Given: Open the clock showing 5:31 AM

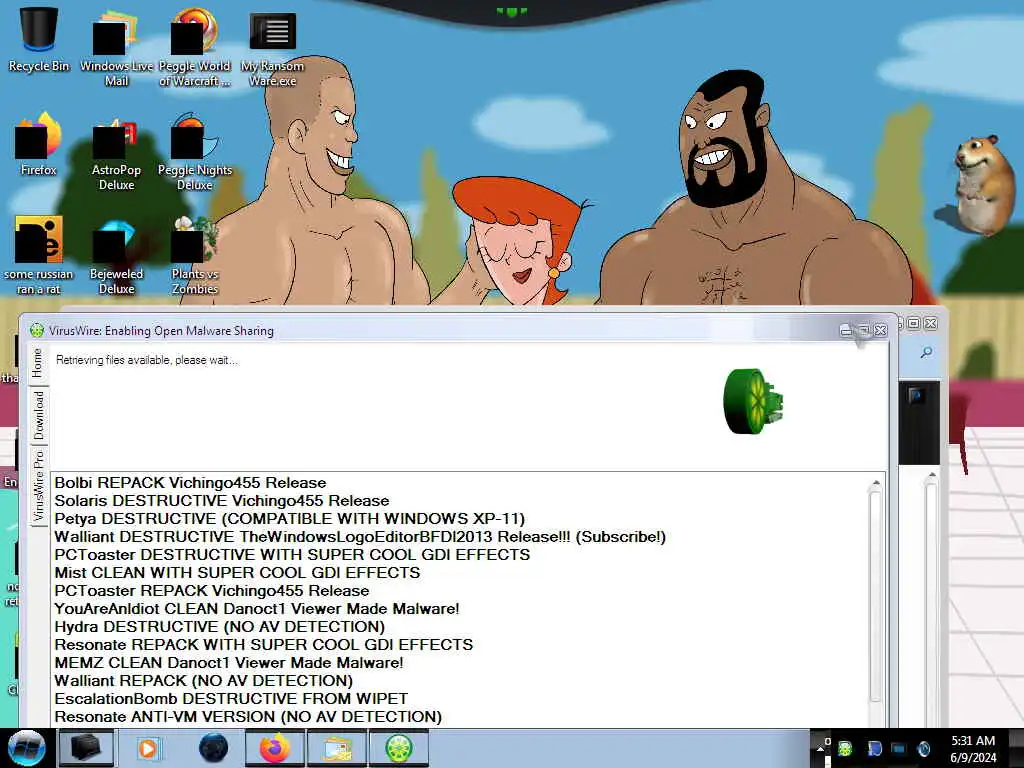Looking at the screenshot, I should point(973,748).
